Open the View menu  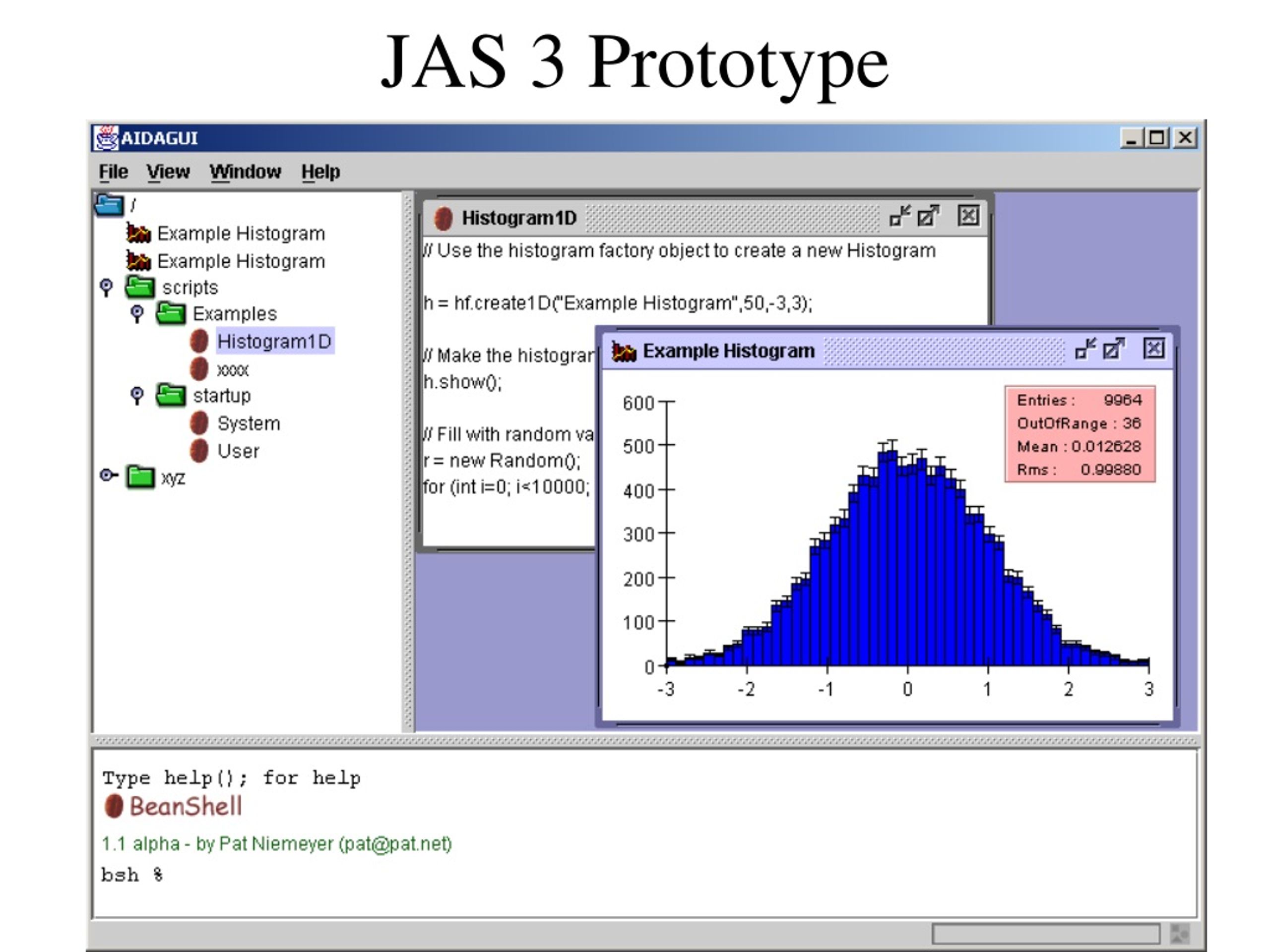pyautogui.click(x=168, y=172)
